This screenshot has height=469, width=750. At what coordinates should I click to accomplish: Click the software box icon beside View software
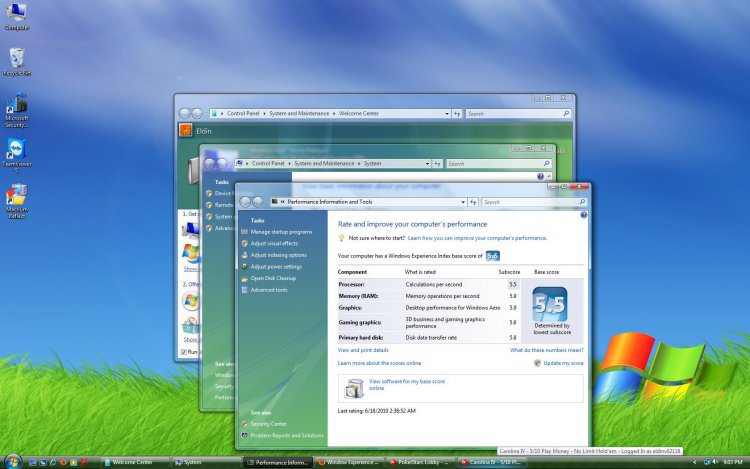[354, 388]
